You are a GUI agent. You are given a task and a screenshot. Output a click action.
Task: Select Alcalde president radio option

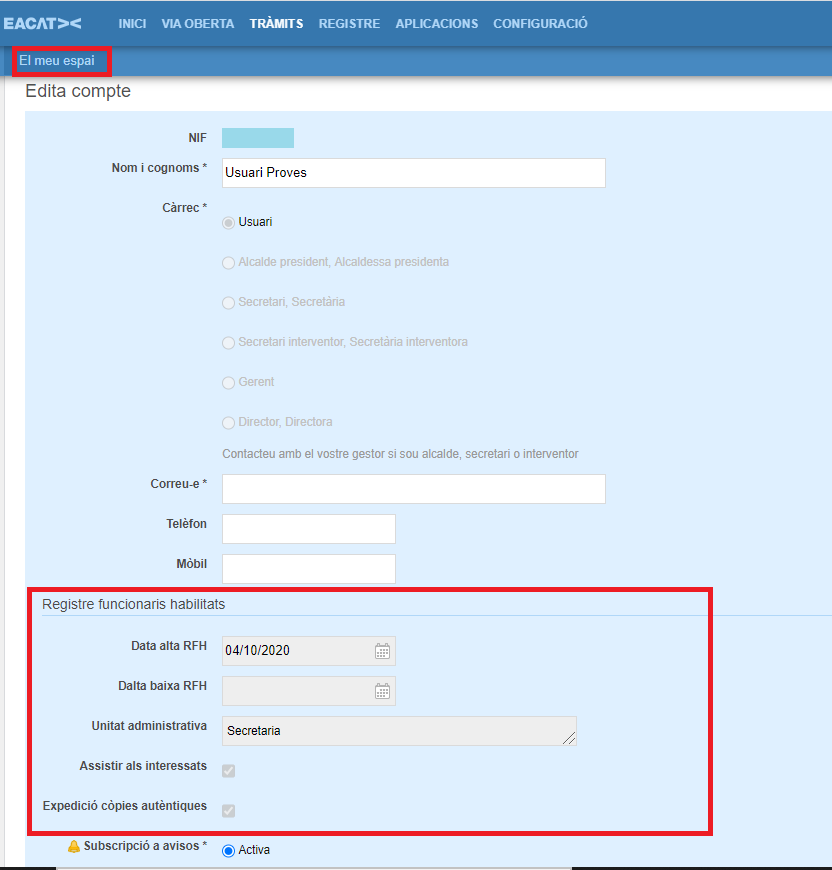pos(228,262)
